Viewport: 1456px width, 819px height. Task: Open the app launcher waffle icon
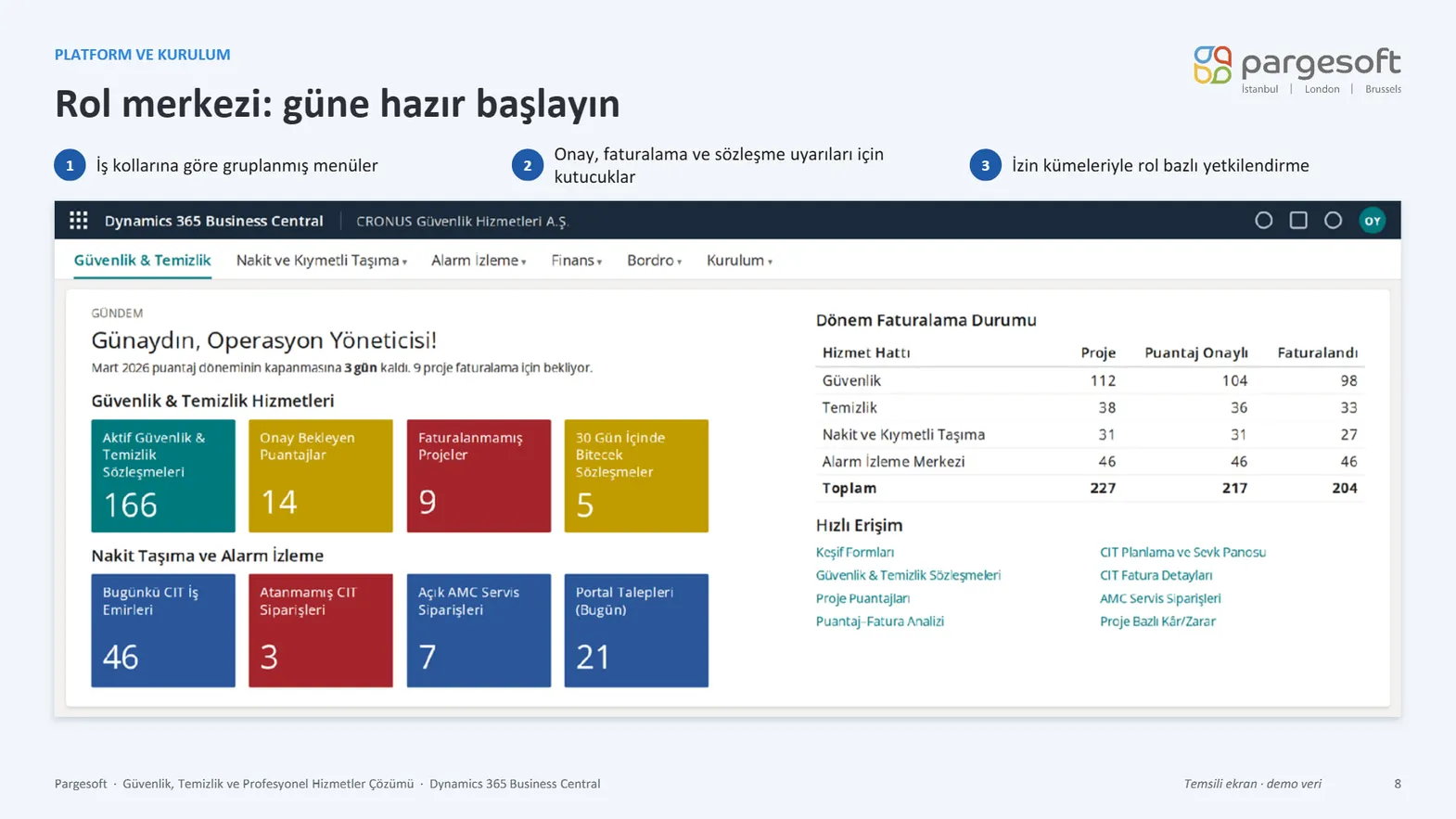(79, 221)
